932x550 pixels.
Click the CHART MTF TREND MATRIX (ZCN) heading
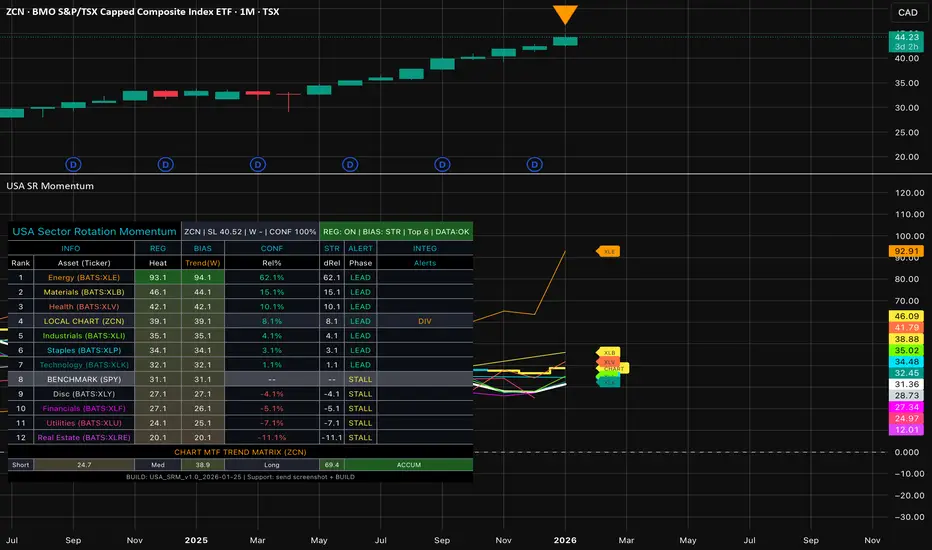240,452
